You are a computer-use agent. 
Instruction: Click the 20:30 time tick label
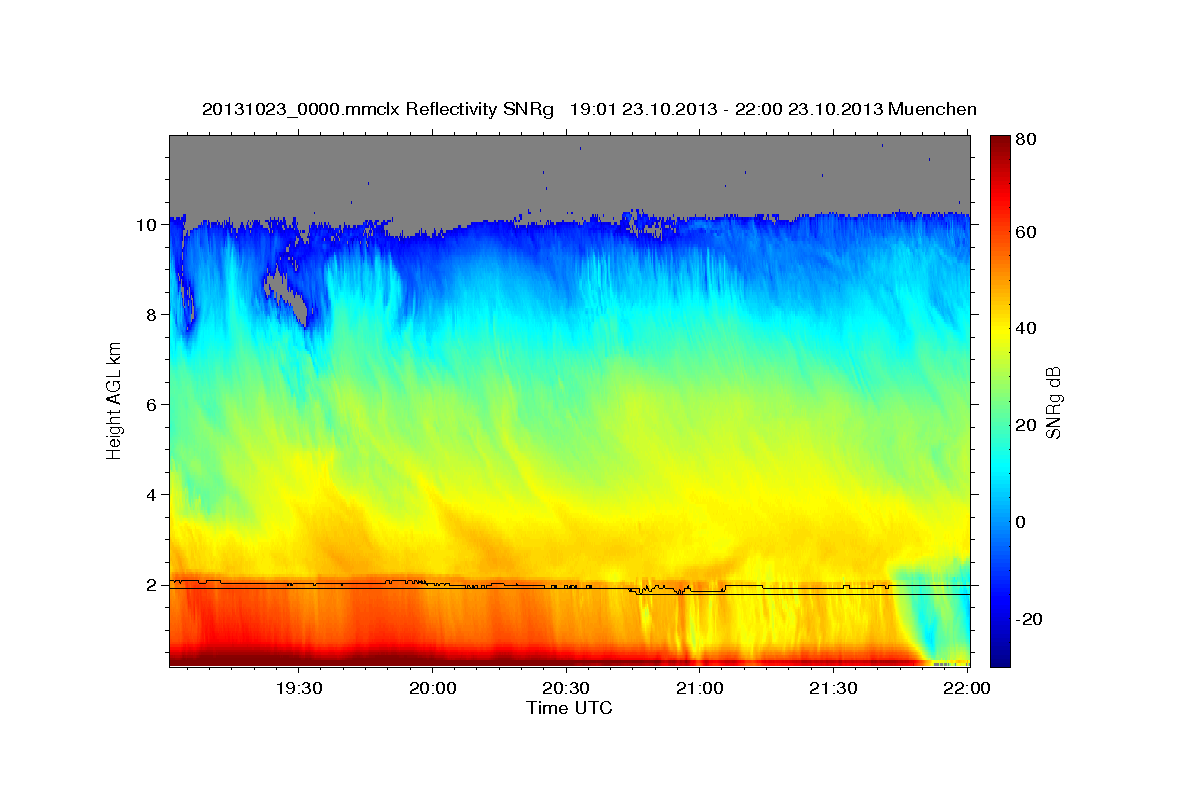click(x=566, y=688)
